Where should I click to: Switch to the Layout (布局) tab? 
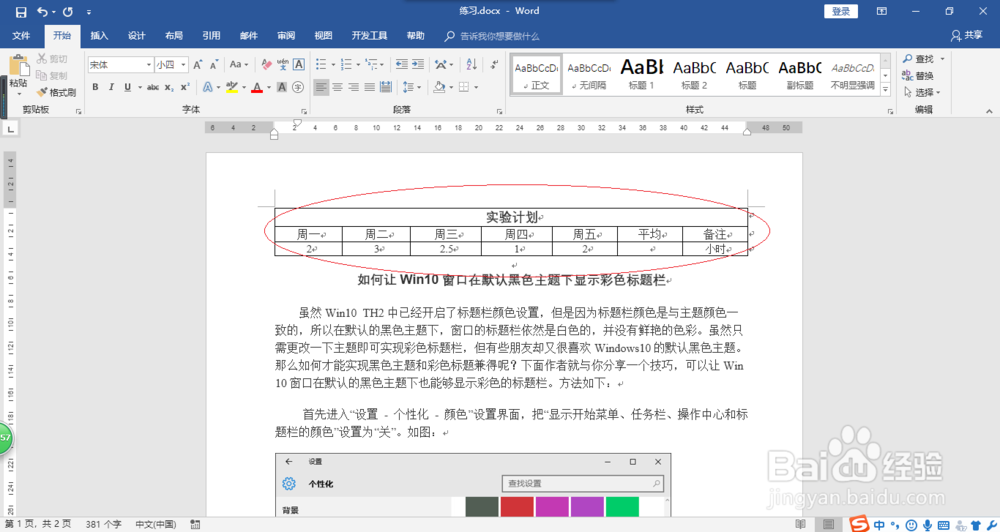(173, 36)
